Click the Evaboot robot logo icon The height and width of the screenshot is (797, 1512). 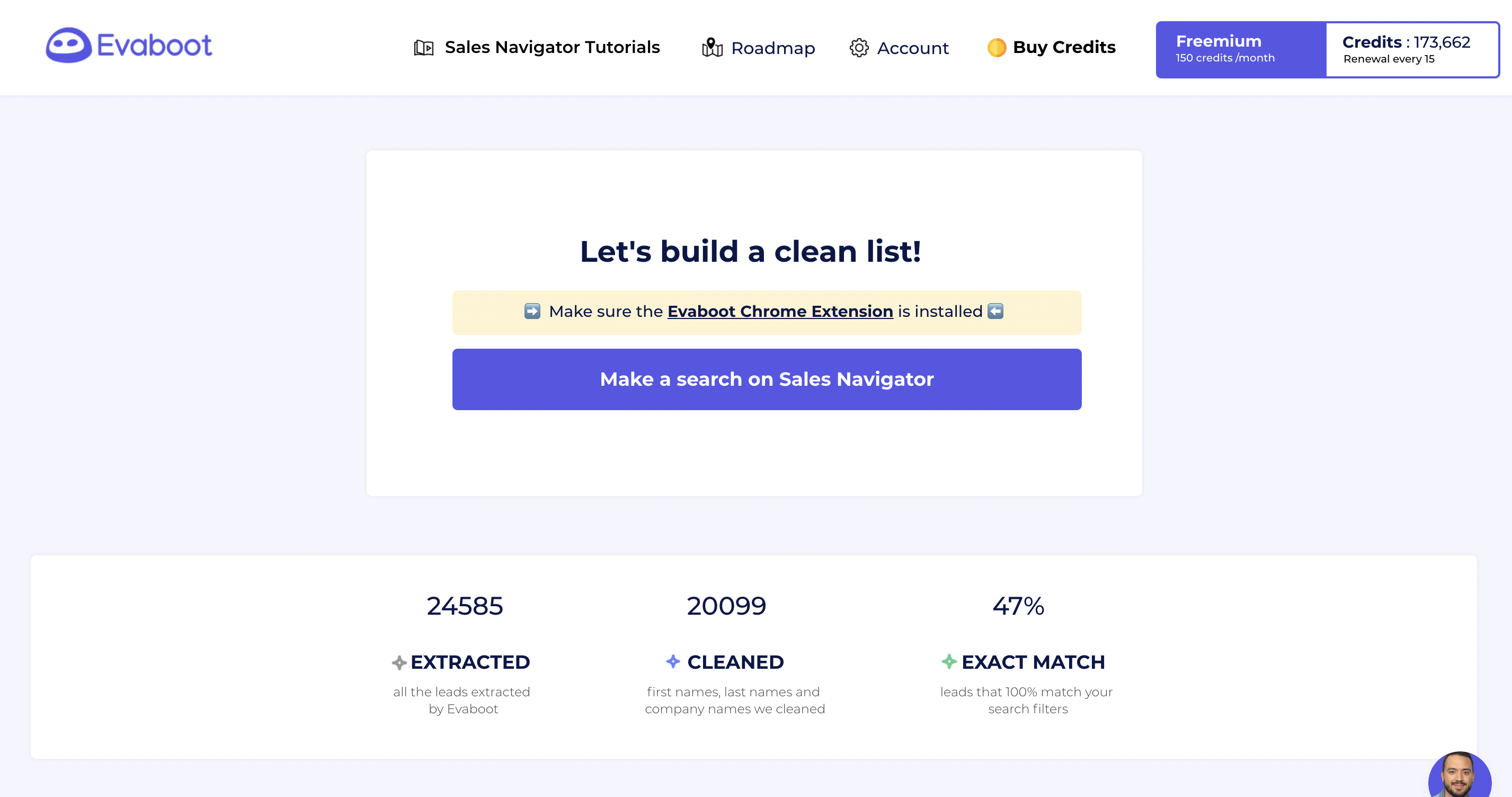(69, 45)
